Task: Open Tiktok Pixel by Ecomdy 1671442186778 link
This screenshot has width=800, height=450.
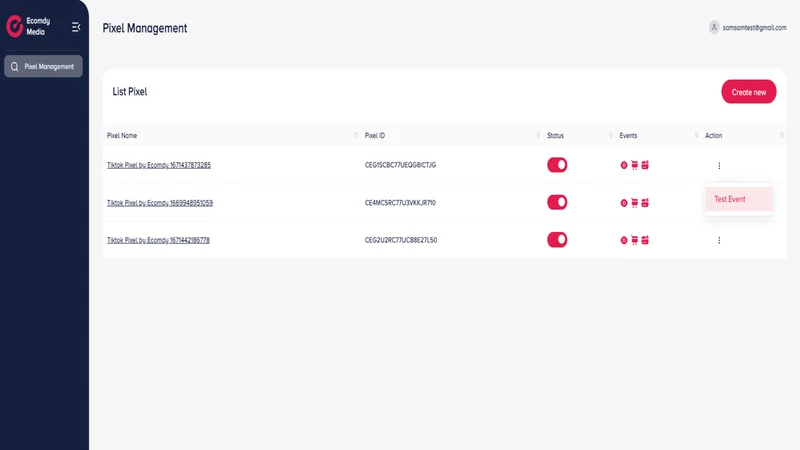Action: pyautogui.click(x=158, y=240)
